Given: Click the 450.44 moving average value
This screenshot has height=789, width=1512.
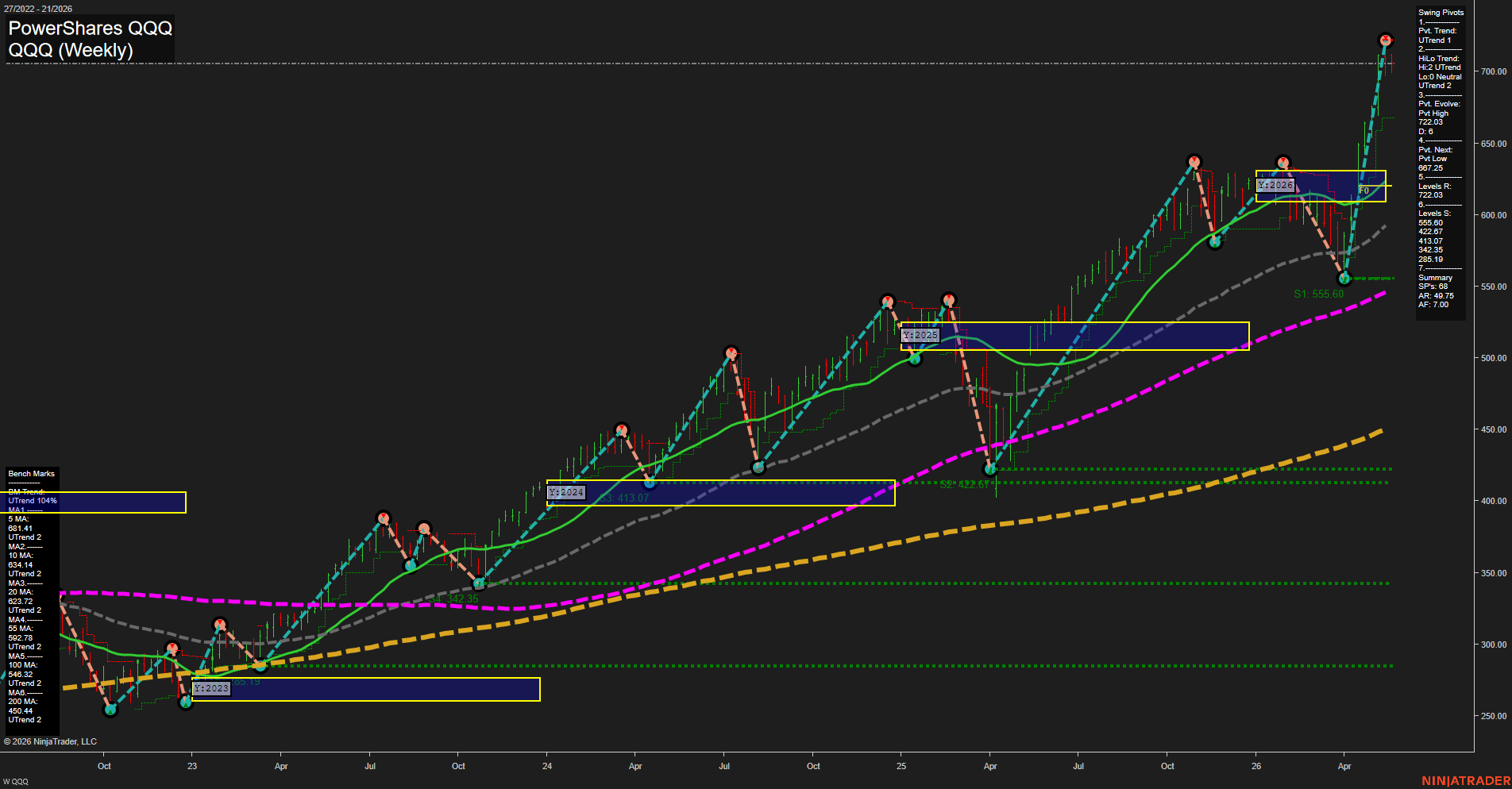Looking at the screenshot, I should (x=21, y=711).
